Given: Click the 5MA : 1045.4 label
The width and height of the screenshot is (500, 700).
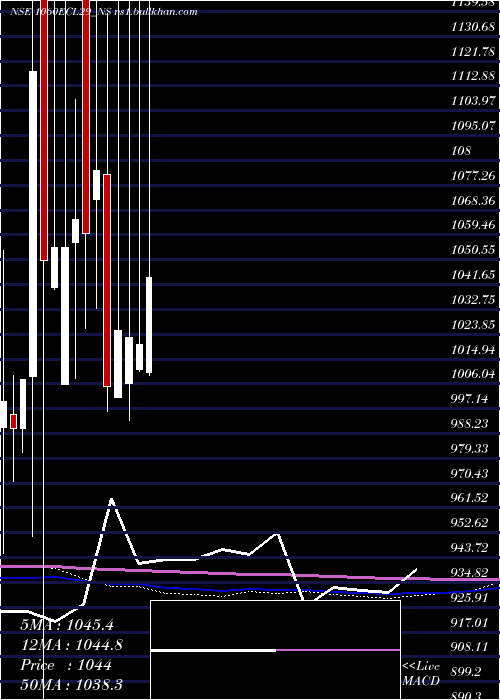Looking at the screenshot, I should point(67,625).
